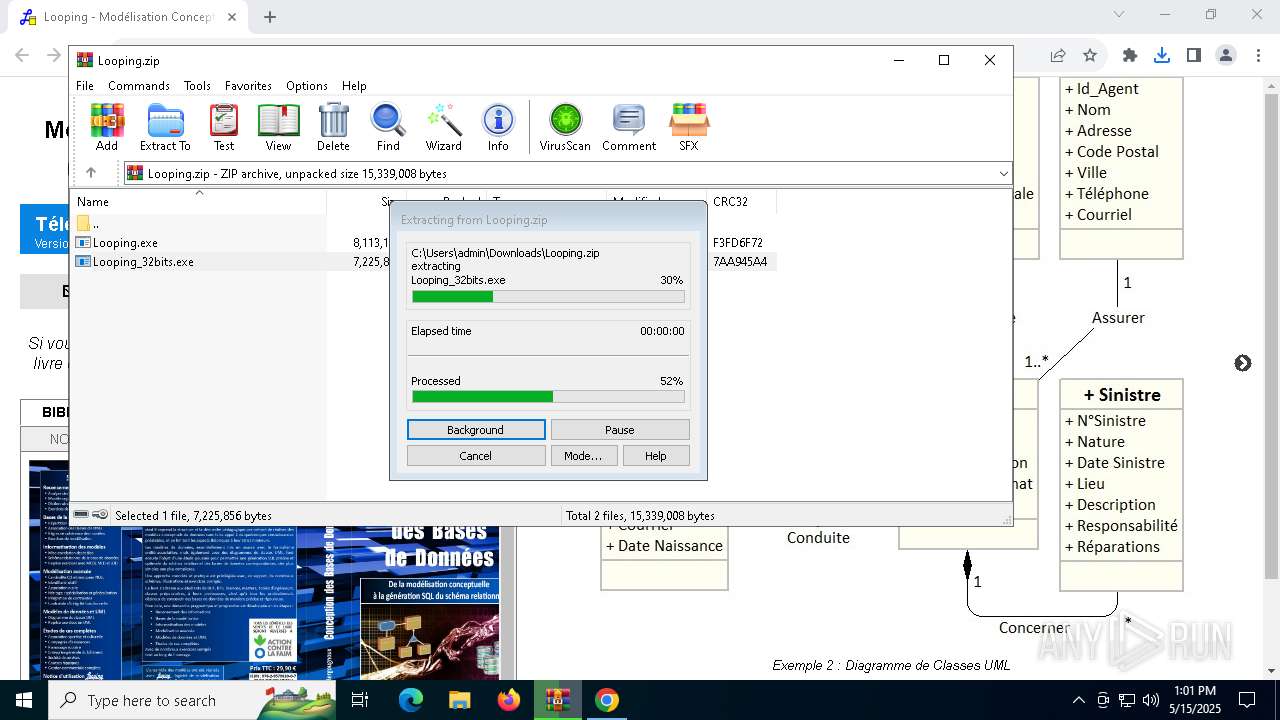Toggle Chrome side panel icon

[1194, 55]
